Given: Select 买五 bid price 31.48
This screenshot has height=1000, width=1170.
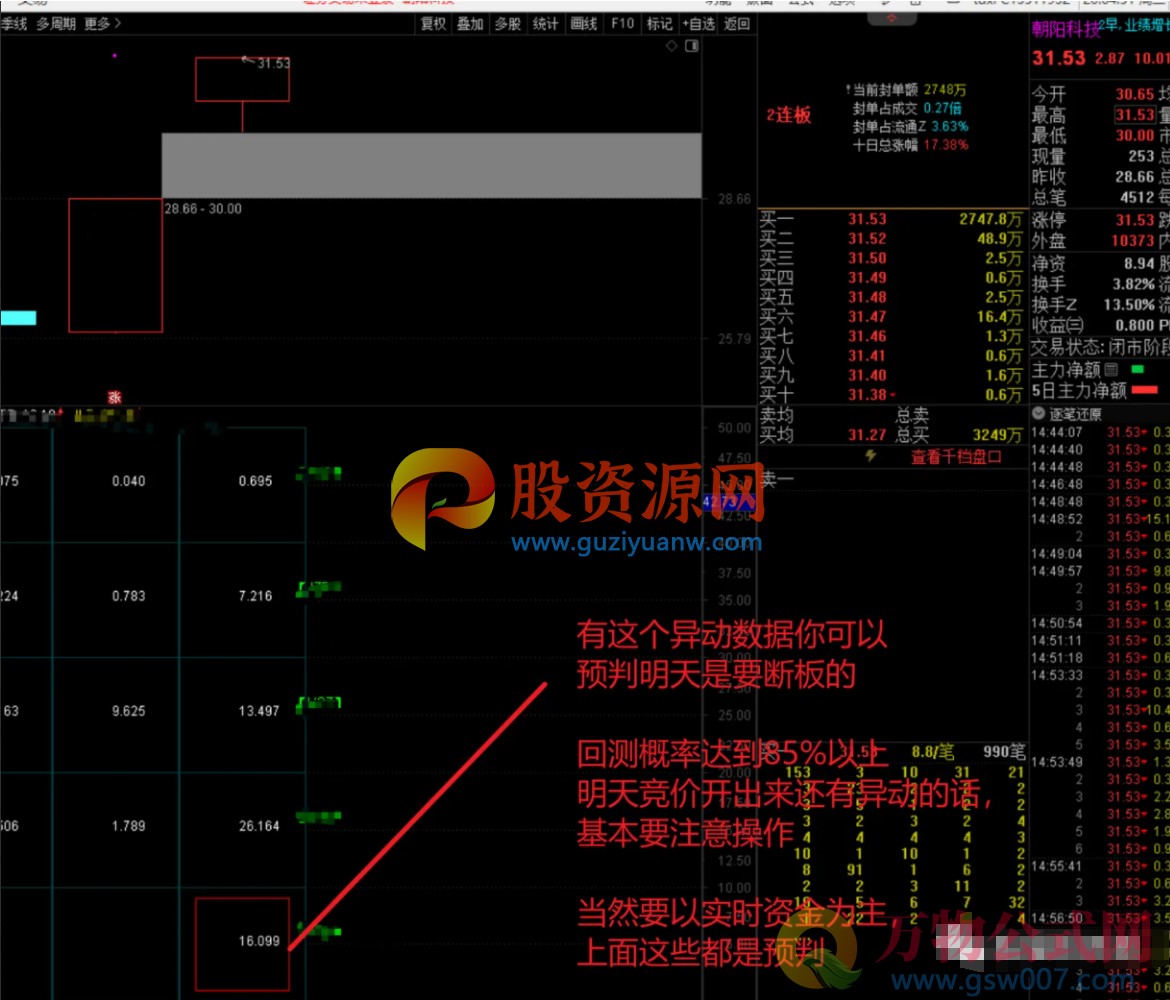Looking at the screenshot, I should [867, 296].
